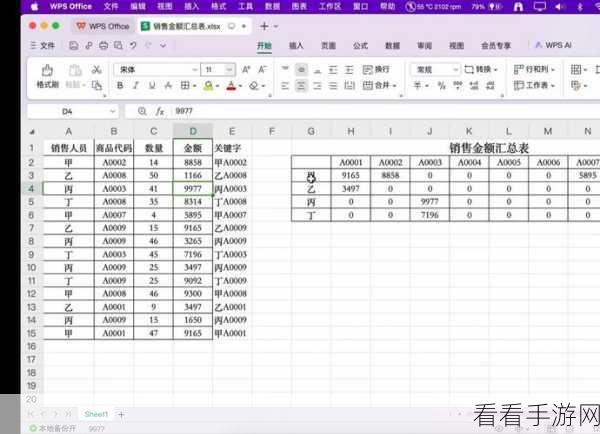Toggle align right

(x=317, y=85)
